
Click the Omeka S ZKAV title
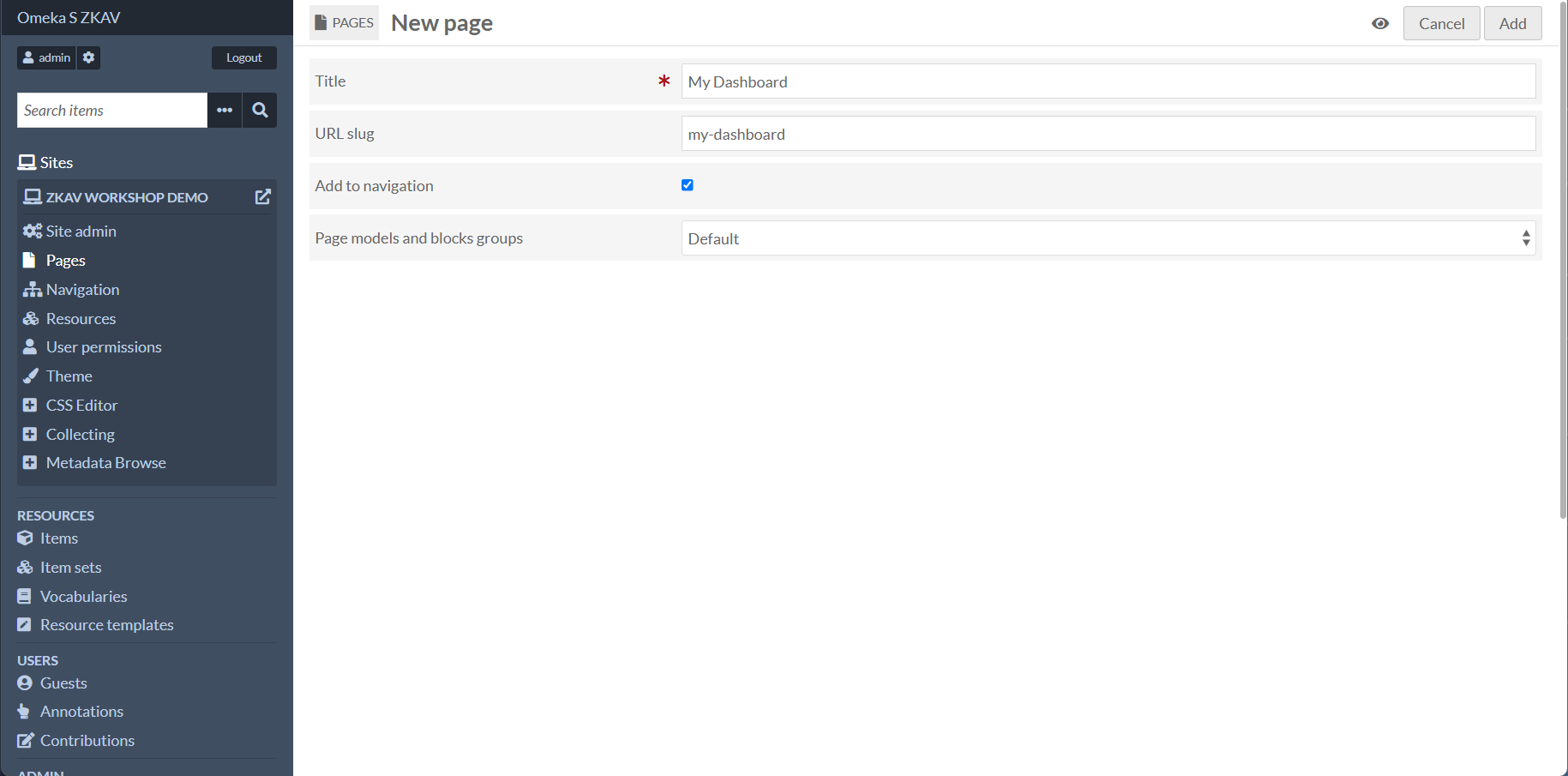pyautogui.click(x=69, y=17)
